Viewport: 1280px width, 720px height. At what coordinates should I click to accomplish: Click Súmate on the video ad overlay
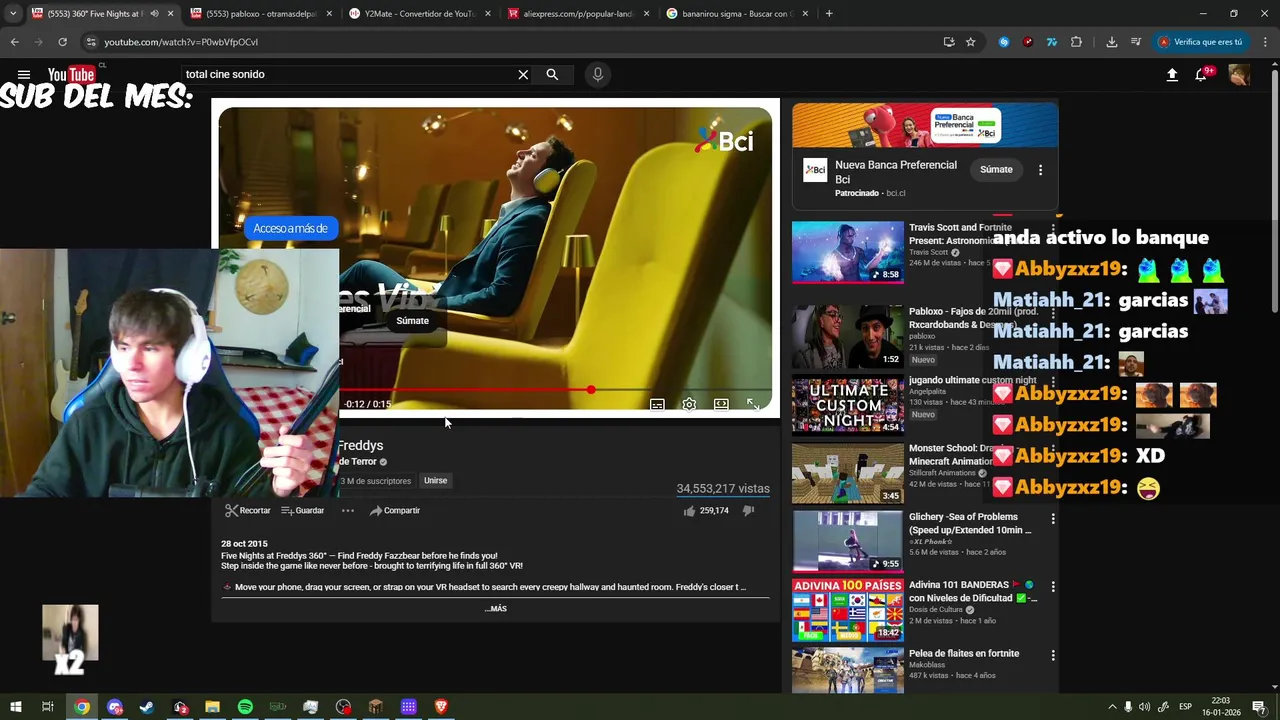[412, 321]
